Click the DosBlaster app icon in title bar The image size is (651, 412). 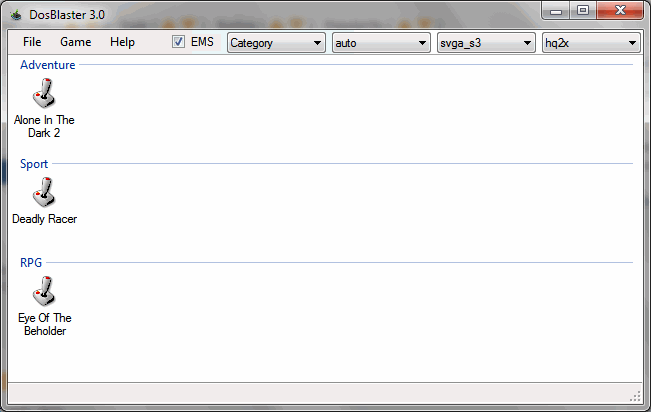click(16, 15)
